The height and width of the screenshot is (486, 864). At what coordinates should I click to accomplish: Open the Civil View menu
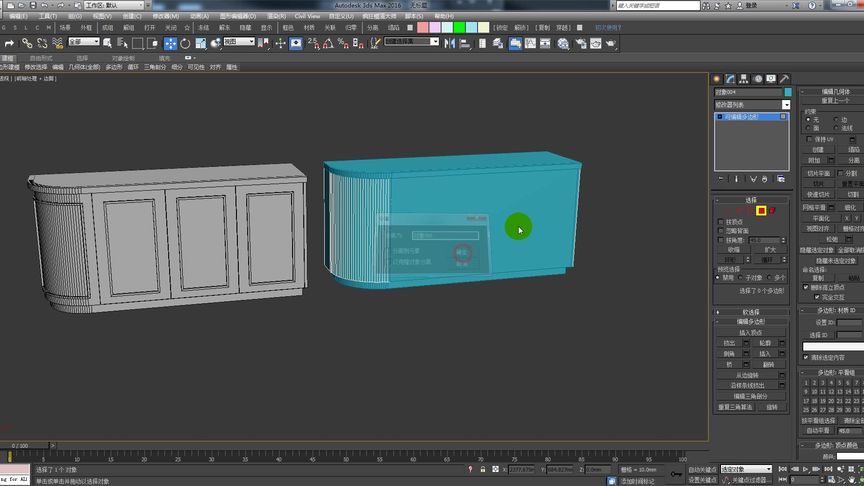coord(306,17)
